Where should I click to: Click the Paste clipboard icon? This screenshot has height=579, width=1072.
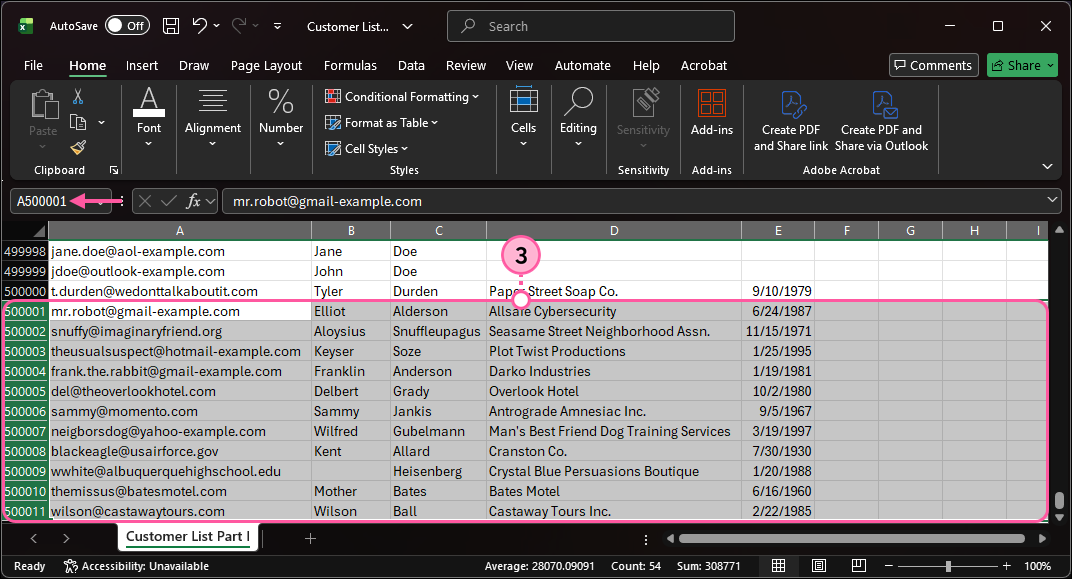[44, 105]
